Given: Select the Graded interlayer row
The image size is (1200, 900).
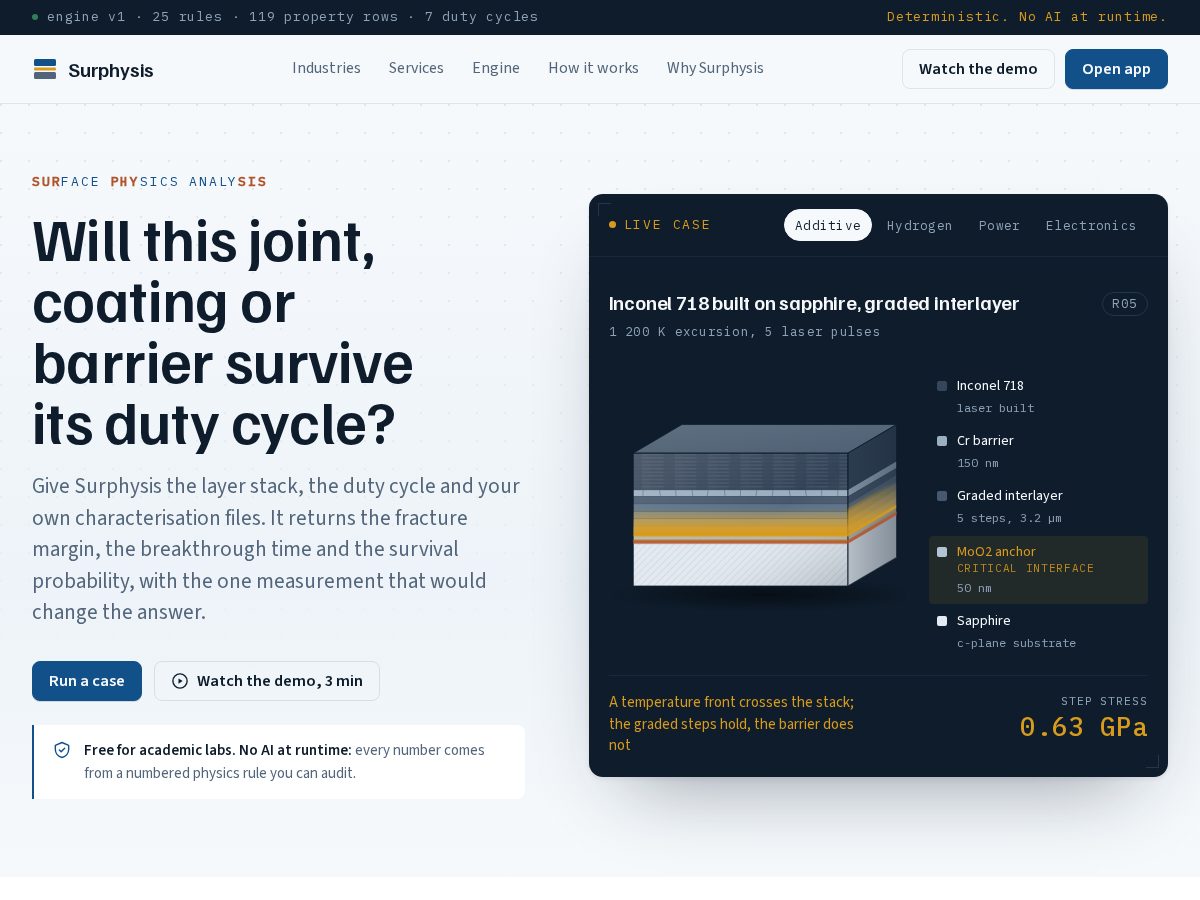Looking at the screenshot, I should point(1038,506).
